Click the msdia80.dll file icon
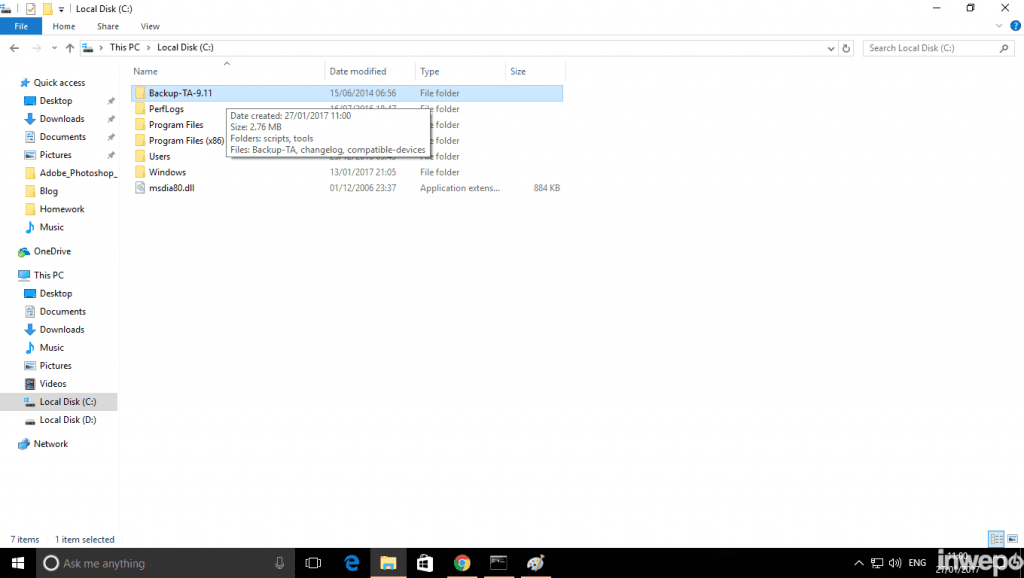The image size is (1024, 578). pyautogui.click(x=140, y=188)
